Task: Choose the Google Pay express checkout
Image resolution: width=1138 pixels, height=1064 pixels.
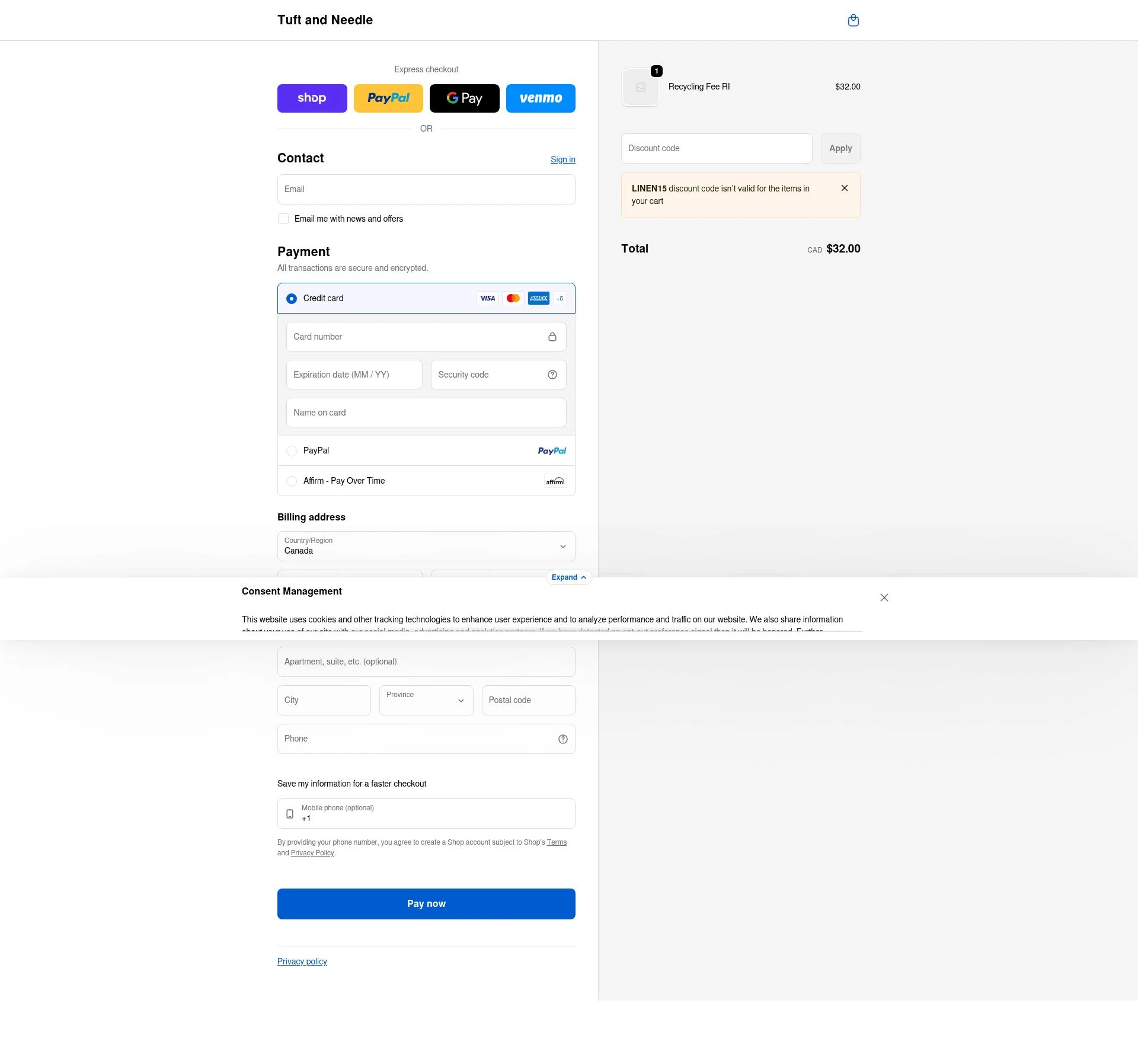Action: click(464, 98)
